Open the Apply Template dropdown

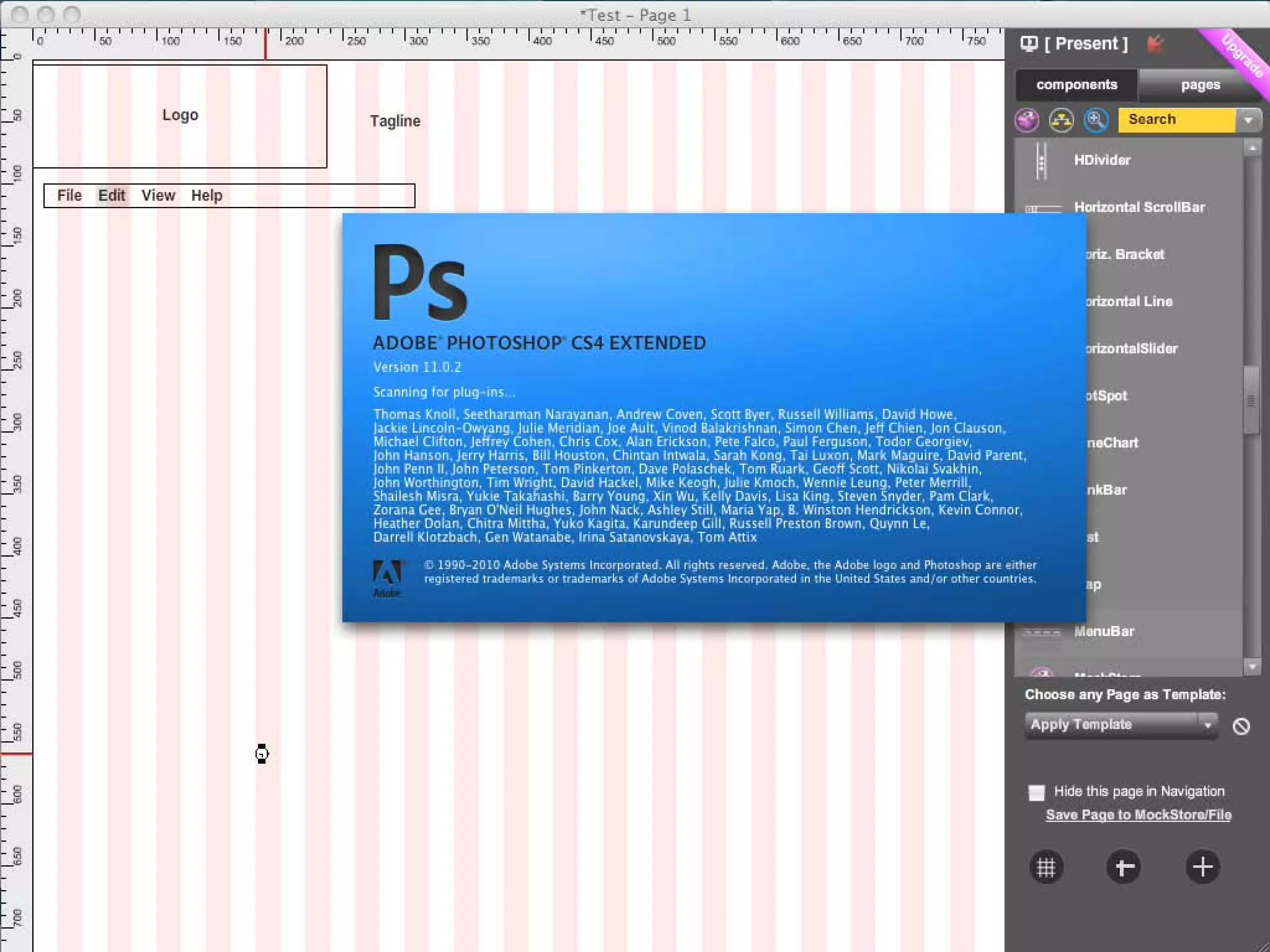[1121, 725]
